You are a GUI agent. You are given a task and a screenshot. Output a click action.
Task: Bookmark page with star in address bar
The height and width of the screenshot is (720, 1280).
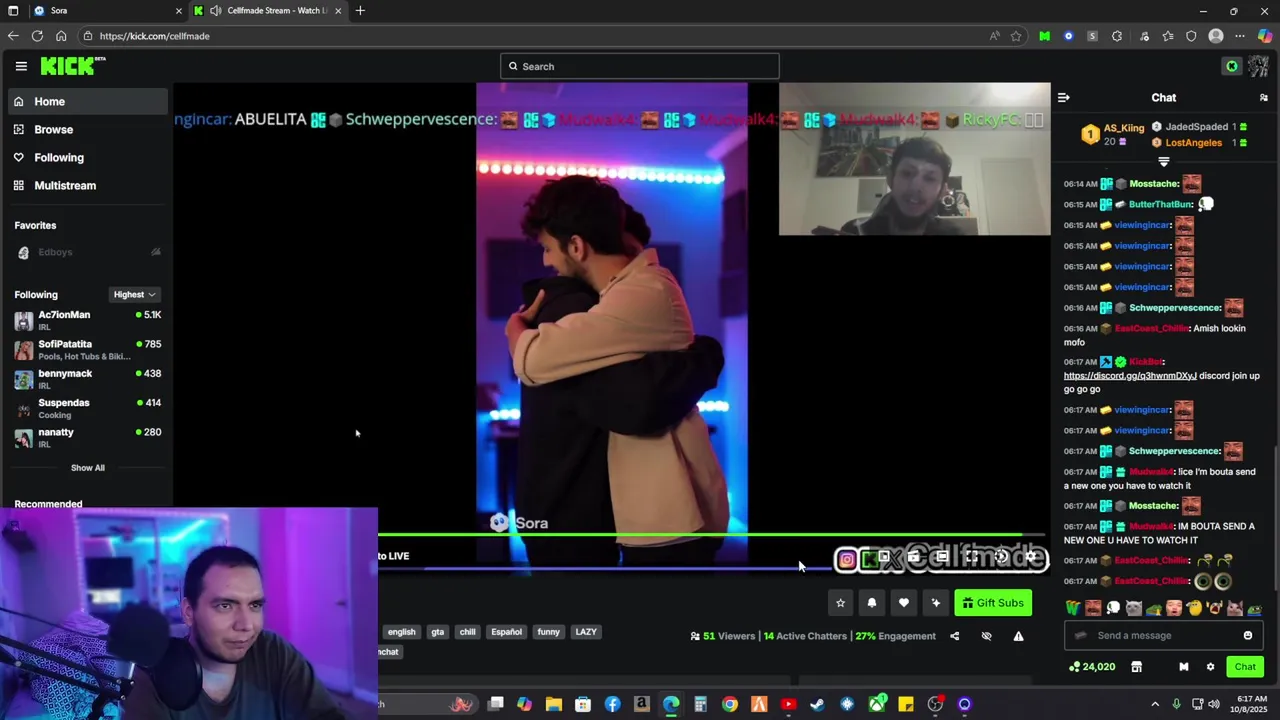(1016, 36)
